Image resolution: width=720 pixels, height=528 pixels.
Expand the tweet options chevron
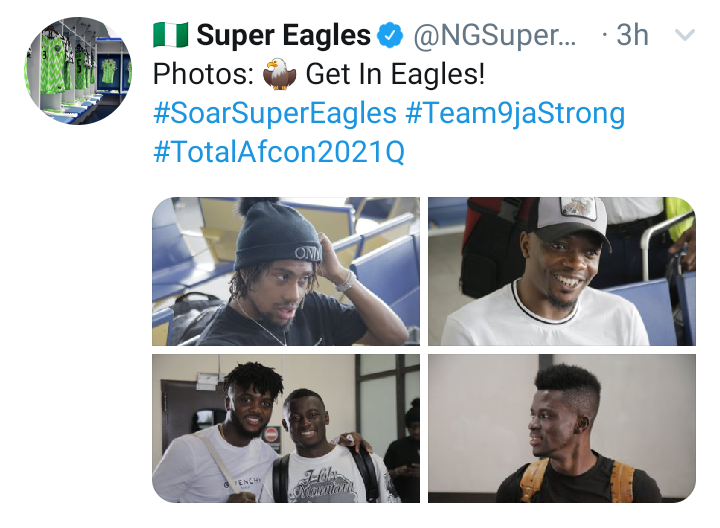[684, 35]
